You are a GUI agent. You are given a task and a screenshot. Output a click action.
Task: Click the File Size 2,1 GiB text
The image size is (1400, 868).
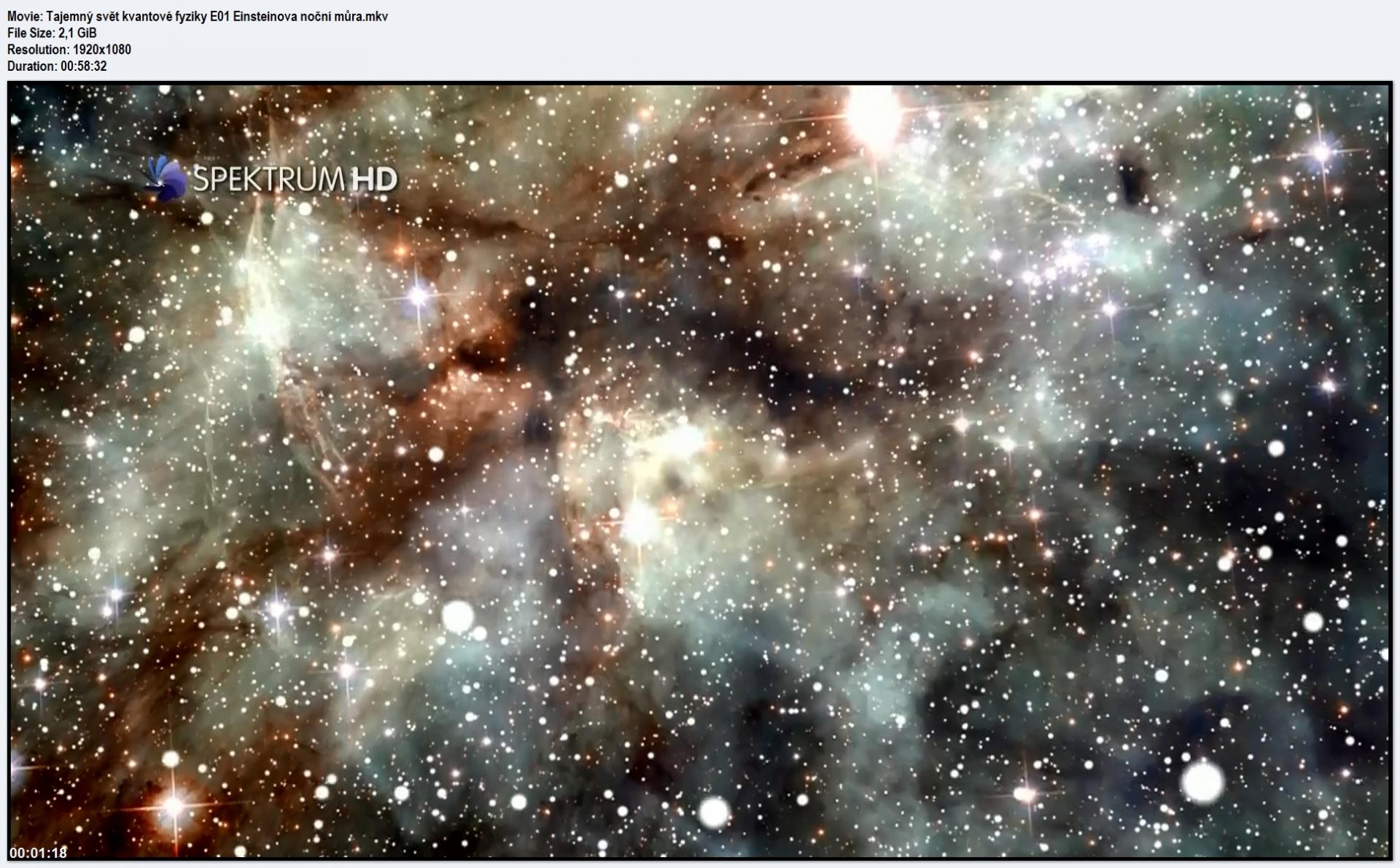point(52,33)
